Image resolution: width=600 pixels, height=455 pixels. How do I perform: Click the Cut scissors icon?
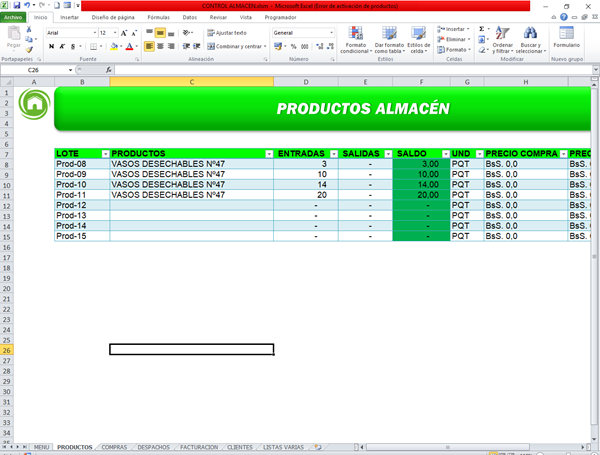coord(29,29)
